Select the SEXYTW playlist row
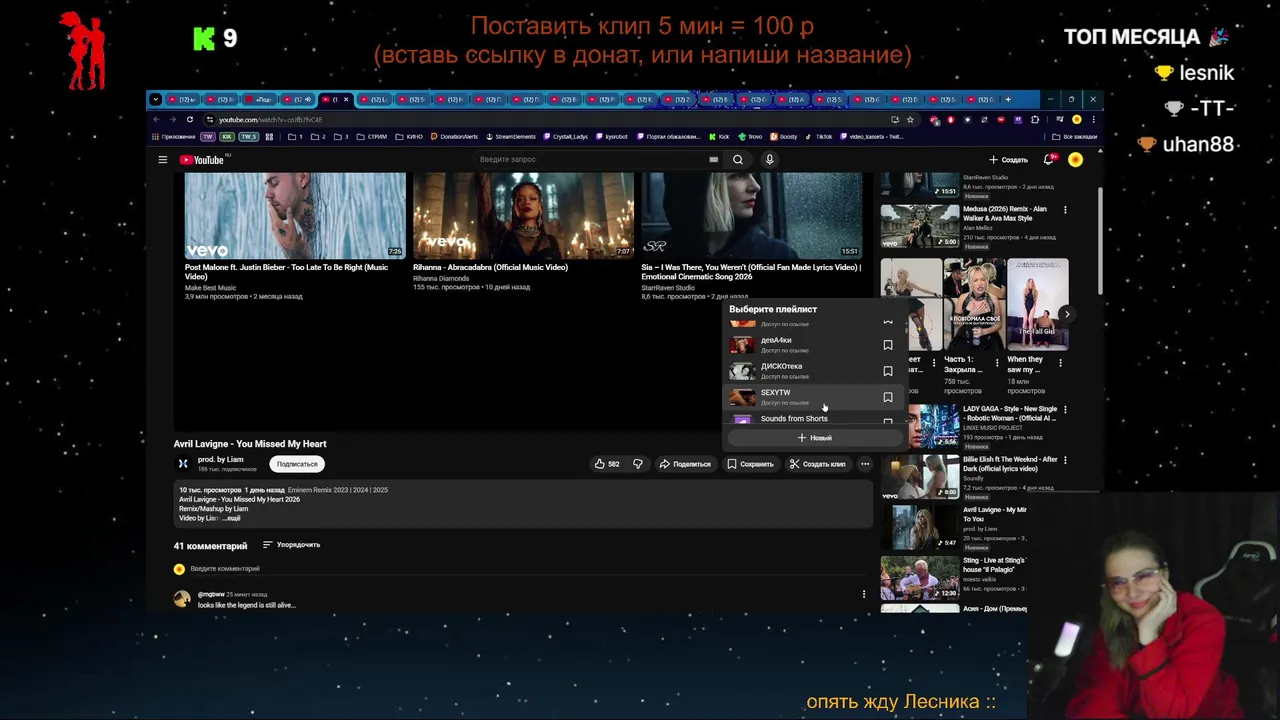The height and width of the screenshot is (720, 1280). point(814,397)
